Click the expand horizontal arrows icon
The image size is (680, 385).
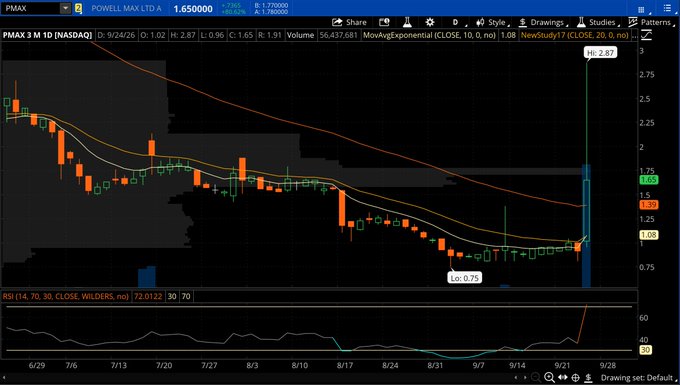[562, 378]
